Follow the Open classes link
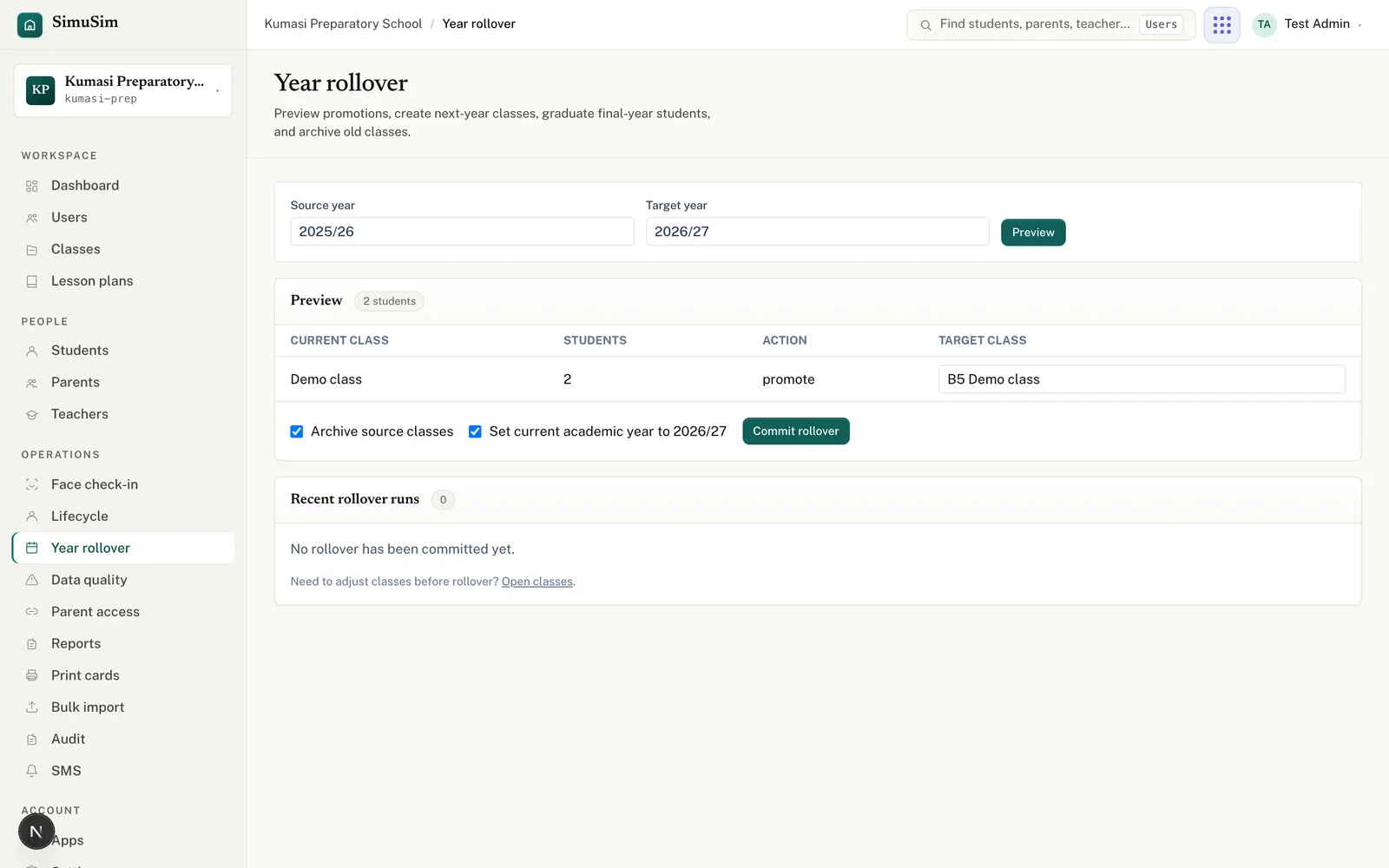 click(537, 582)
